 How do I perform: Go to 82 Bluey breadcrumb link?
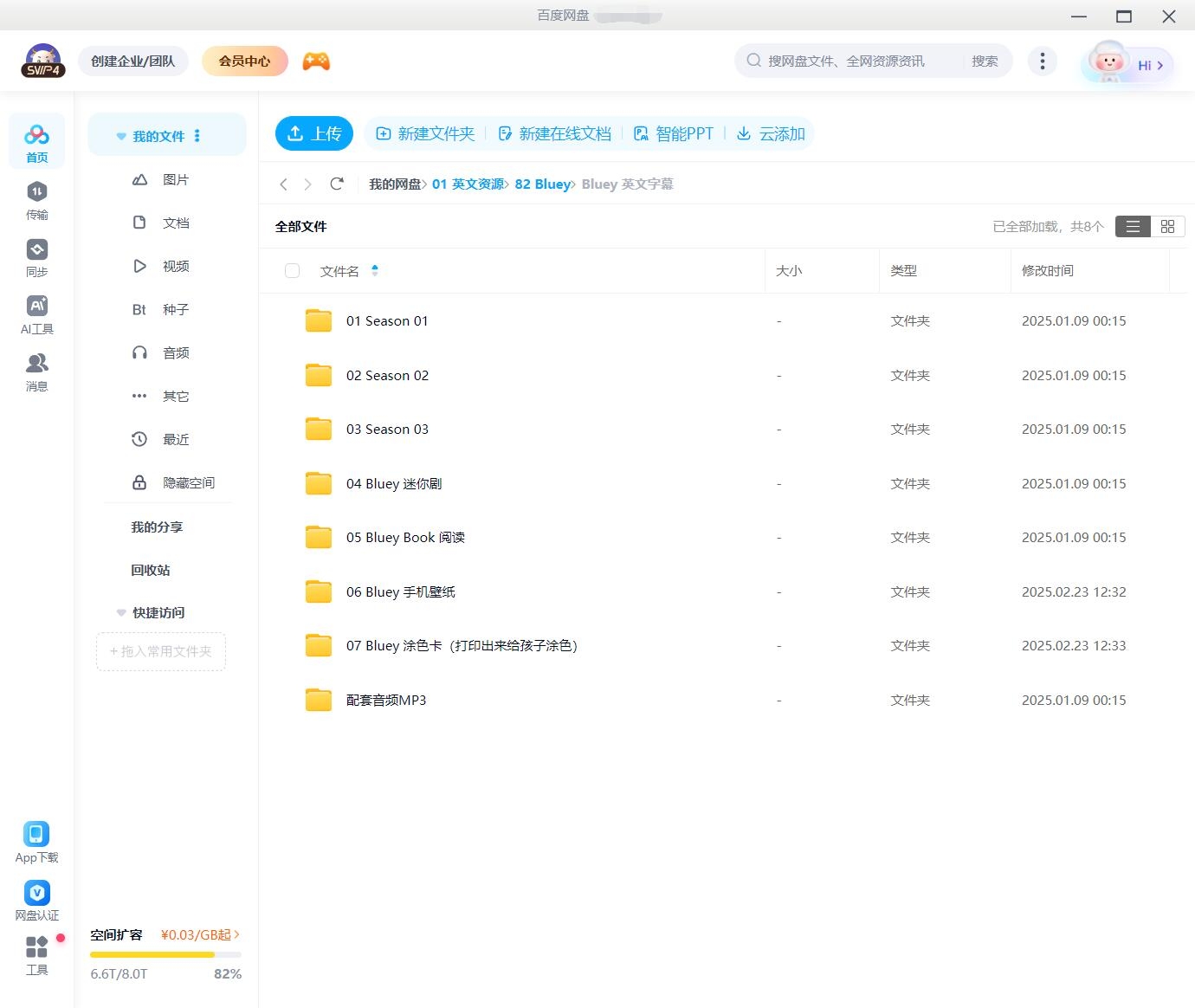pos(542,184)
